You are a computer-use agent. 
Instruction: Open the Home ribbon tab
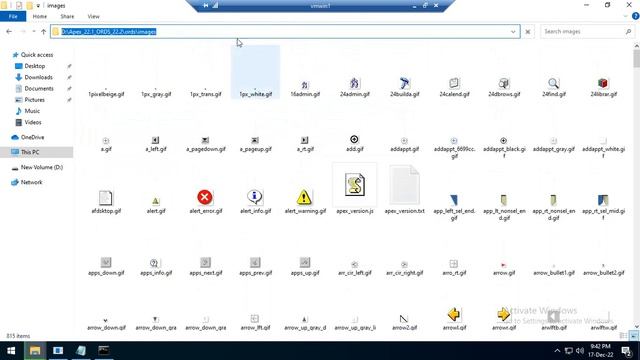click(40, 16)
